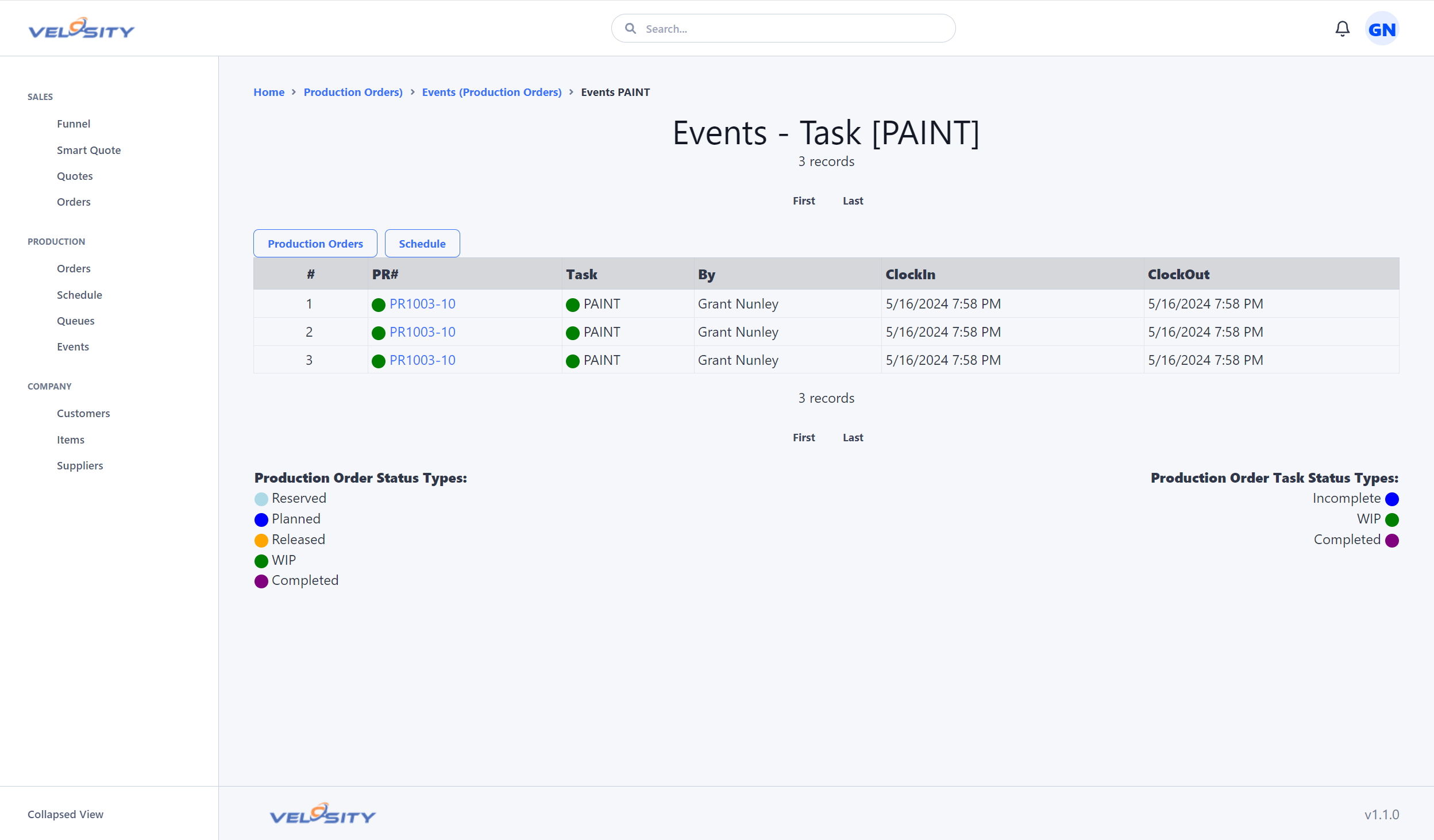Click Last pagination link below table

click(853, 437)
